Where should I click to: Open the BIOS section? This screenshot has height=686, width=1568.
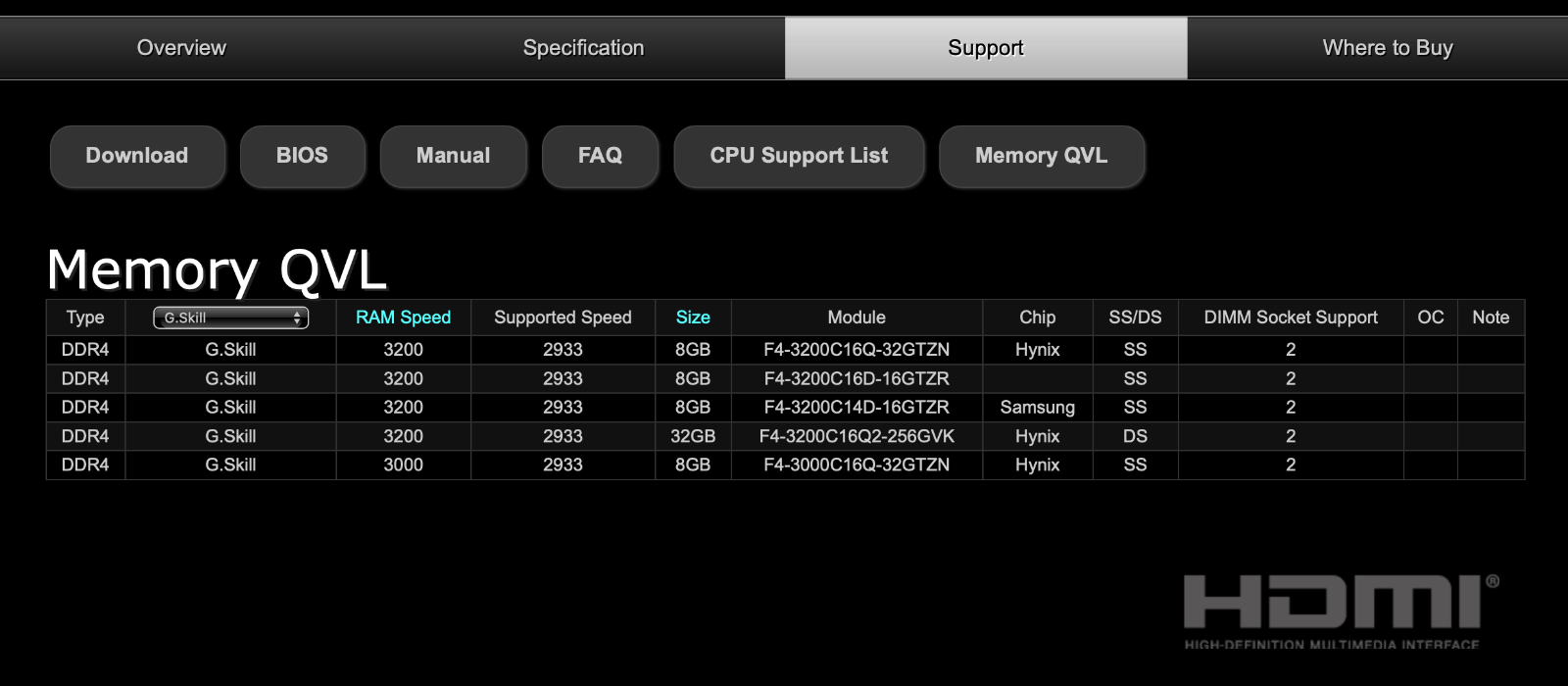tap(302, 156)
